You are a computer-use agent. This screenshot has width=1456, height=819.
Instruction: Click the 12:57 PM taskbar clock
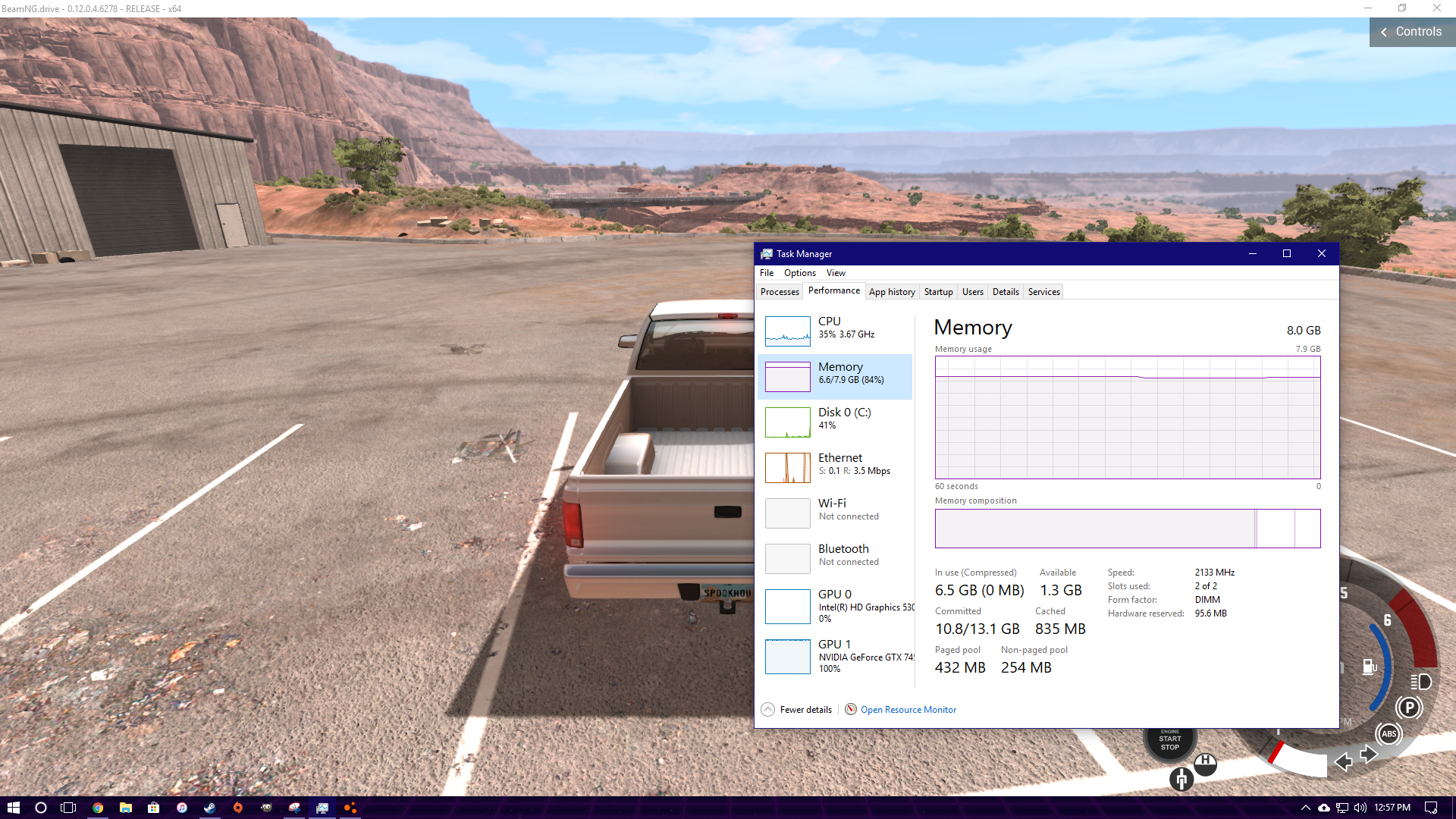click(x=1392, y=808)
